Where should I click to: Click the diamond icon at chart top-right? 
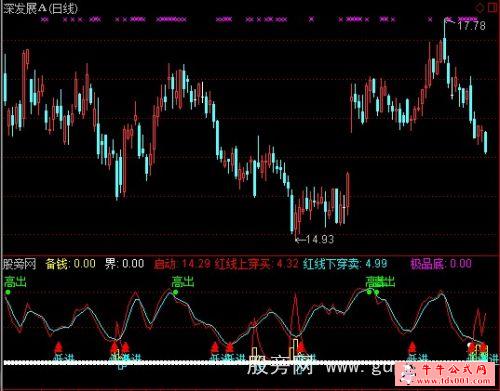[x=480, y=7]
